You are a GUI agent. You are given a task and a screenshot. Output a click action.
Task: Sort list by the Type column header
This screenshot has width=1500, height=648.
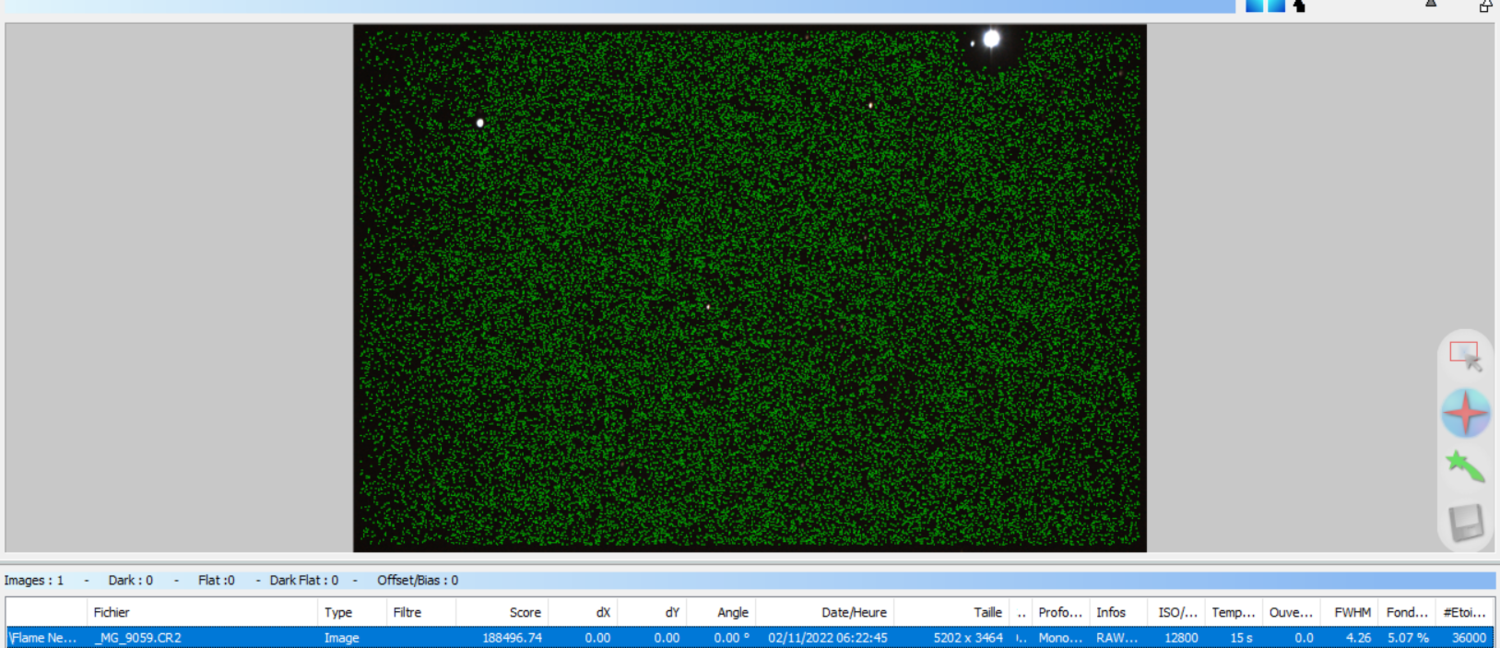pyautogui.click(x=352, y=612)
